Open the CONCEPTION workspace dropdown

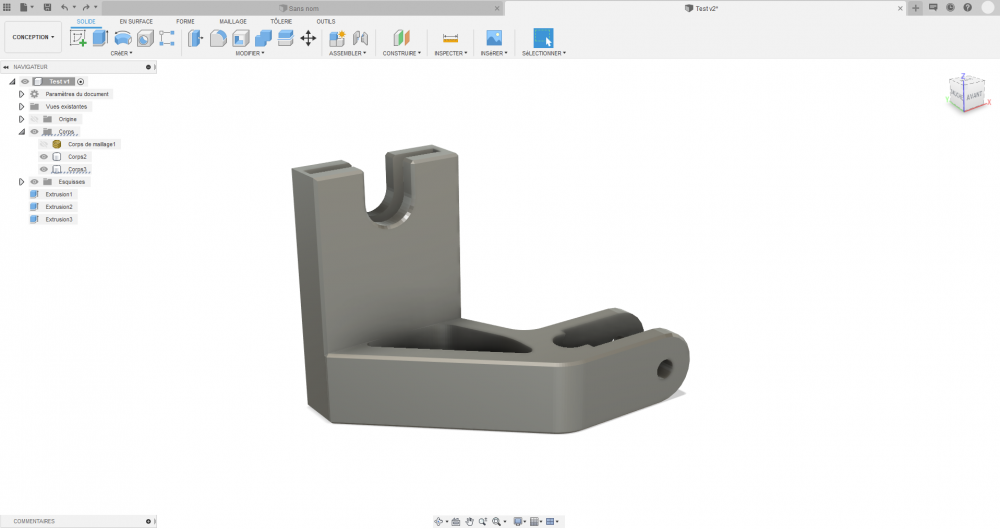(33, 37)
